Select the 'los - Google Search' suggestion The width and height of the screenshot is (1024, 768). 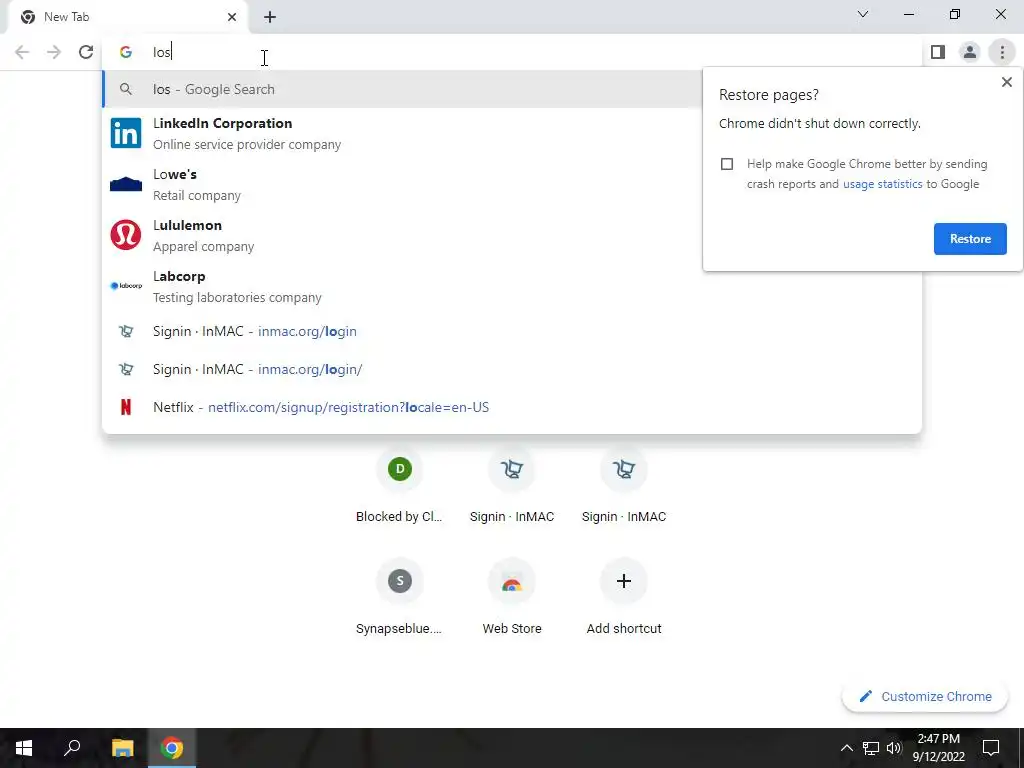pos(402,89)
